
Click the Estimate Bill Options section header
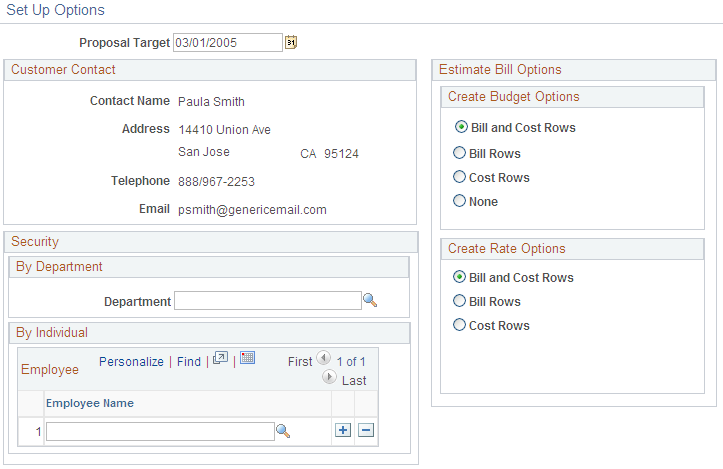[500, 70]
